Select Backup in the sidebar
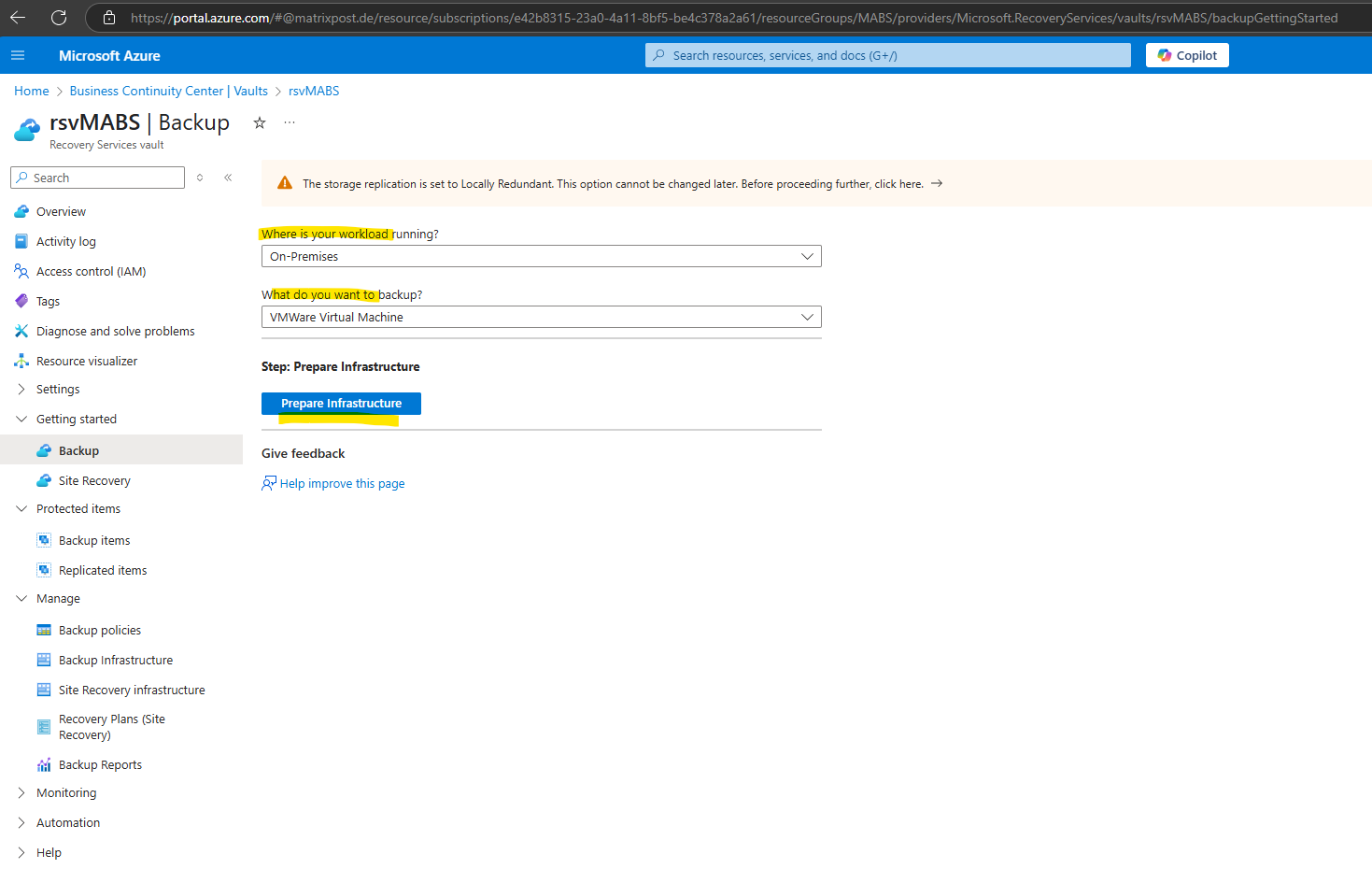1372x883 pixels. coord(121,450)
